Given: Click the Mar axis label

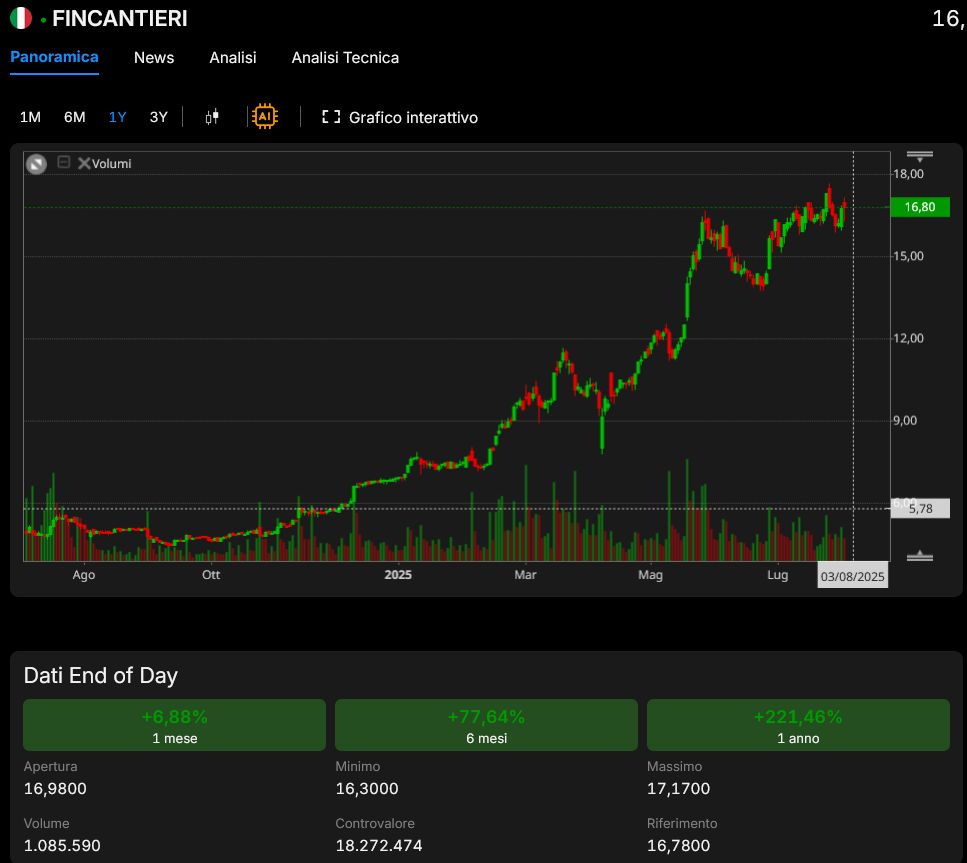Looking at the screenshot, I should click(525, 574).
